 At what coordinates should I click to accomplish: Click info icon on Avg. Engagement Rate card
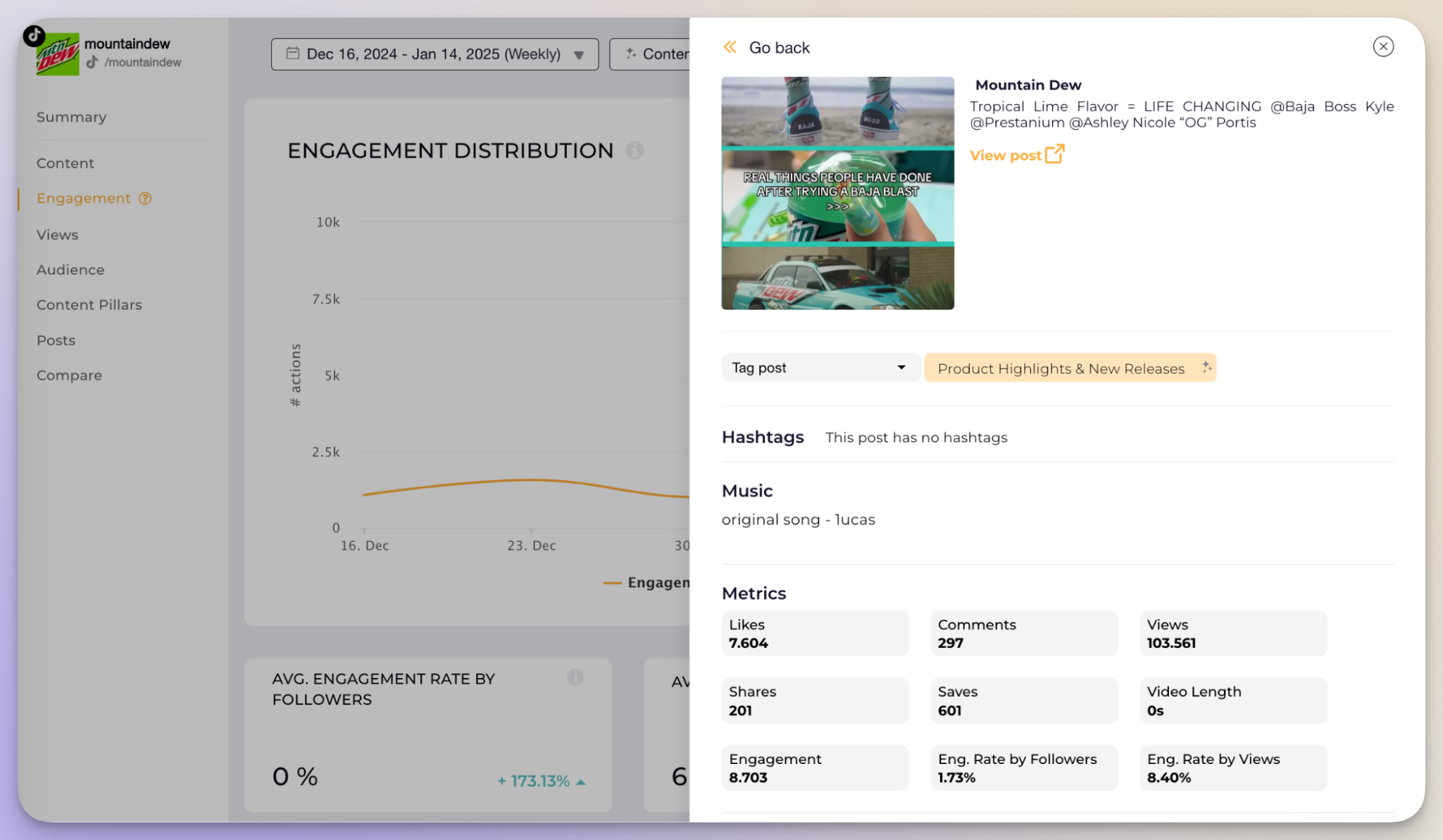pos(575,677)
